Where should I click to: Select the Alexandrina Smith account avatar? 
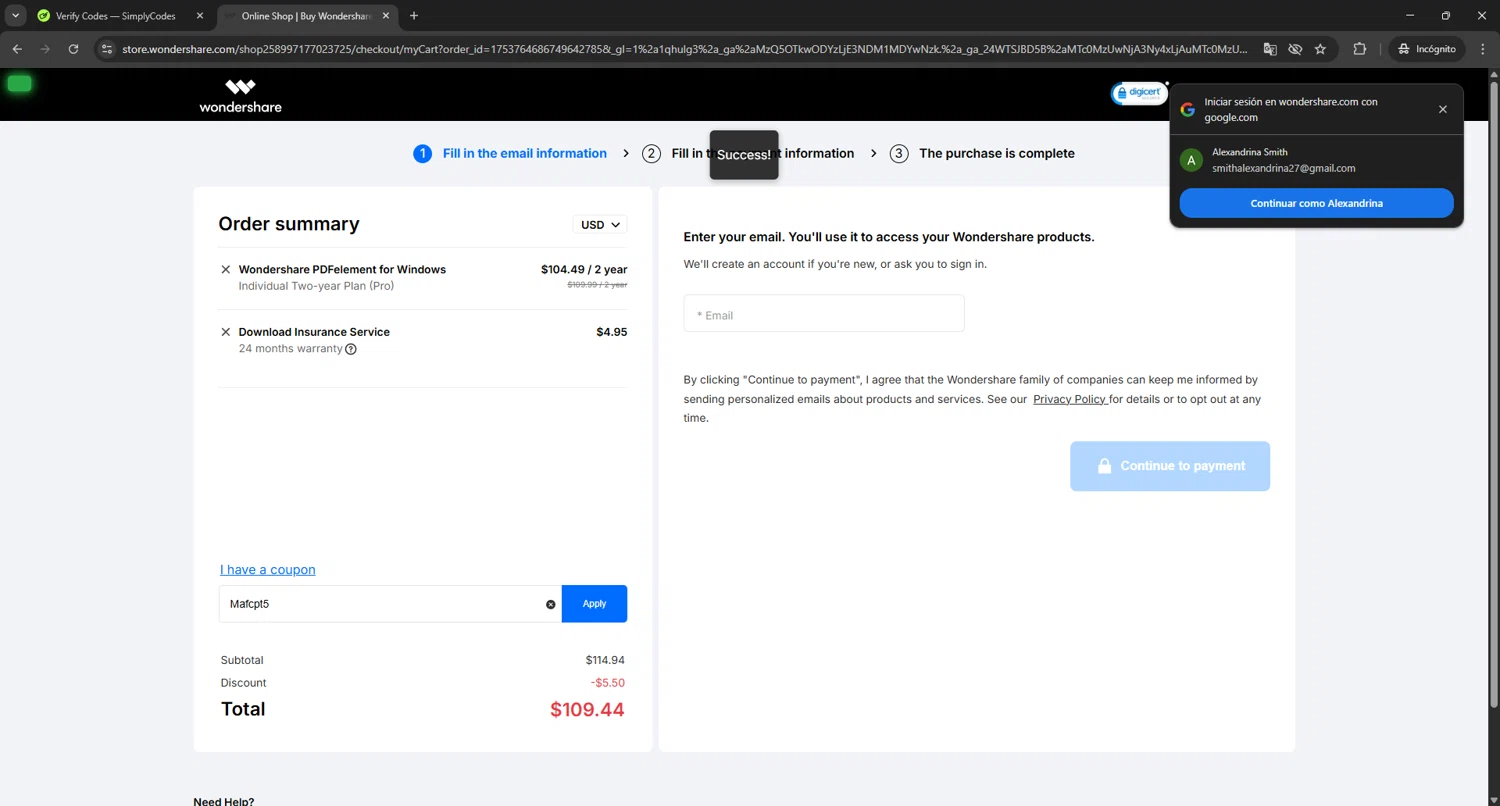tap(1191, 160)
